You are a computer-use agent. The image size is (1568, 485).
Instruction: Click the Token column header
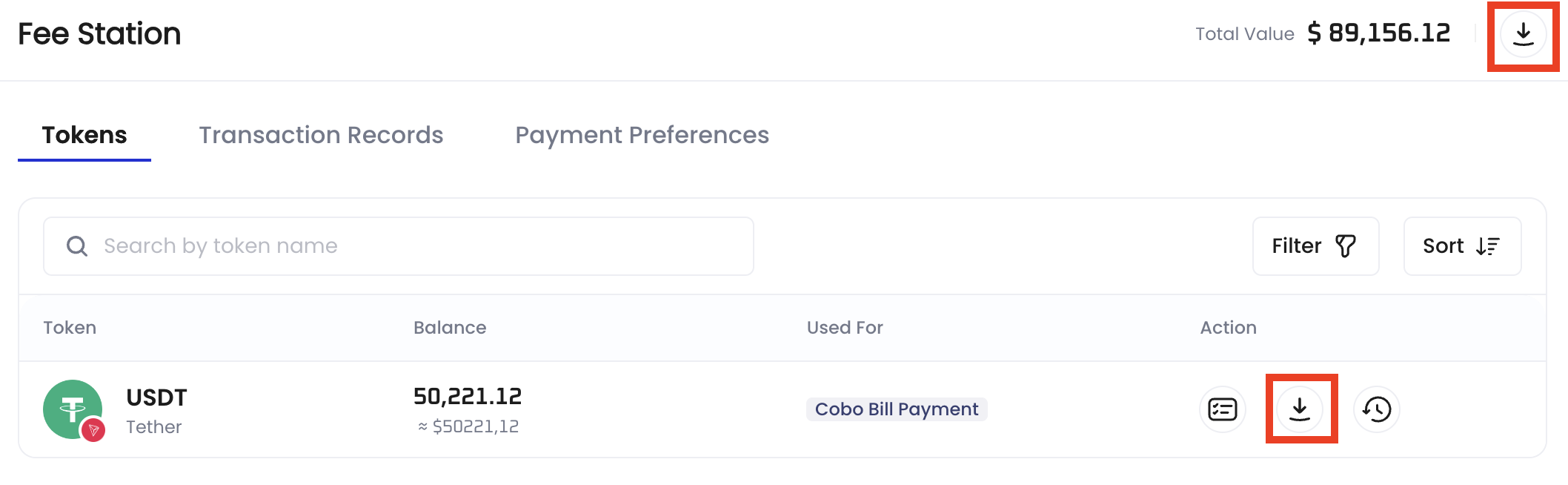pyautogui.click(x=70, y=328)
